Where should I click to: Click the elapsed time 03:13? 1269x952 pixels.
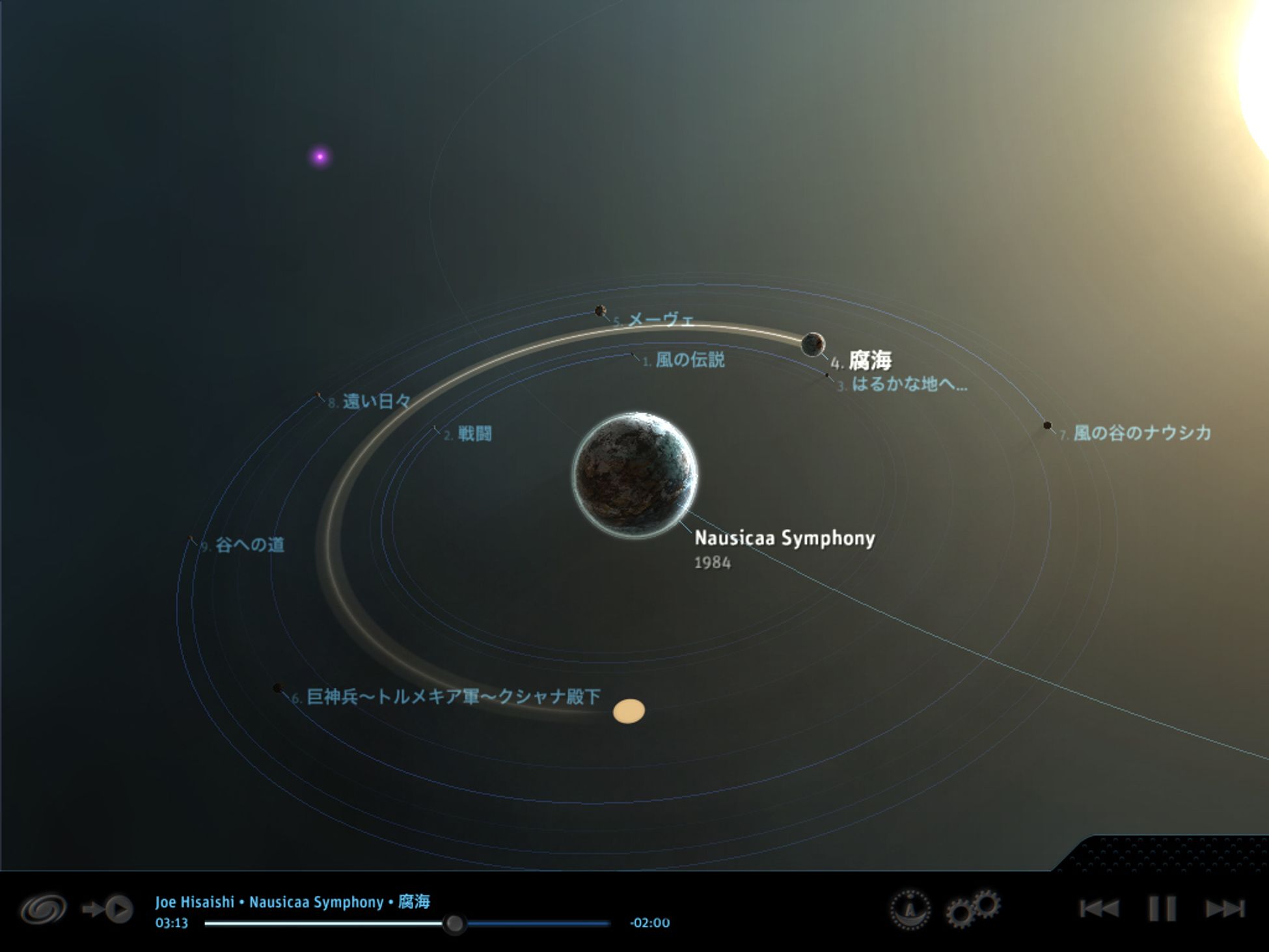tap(171, 923)
